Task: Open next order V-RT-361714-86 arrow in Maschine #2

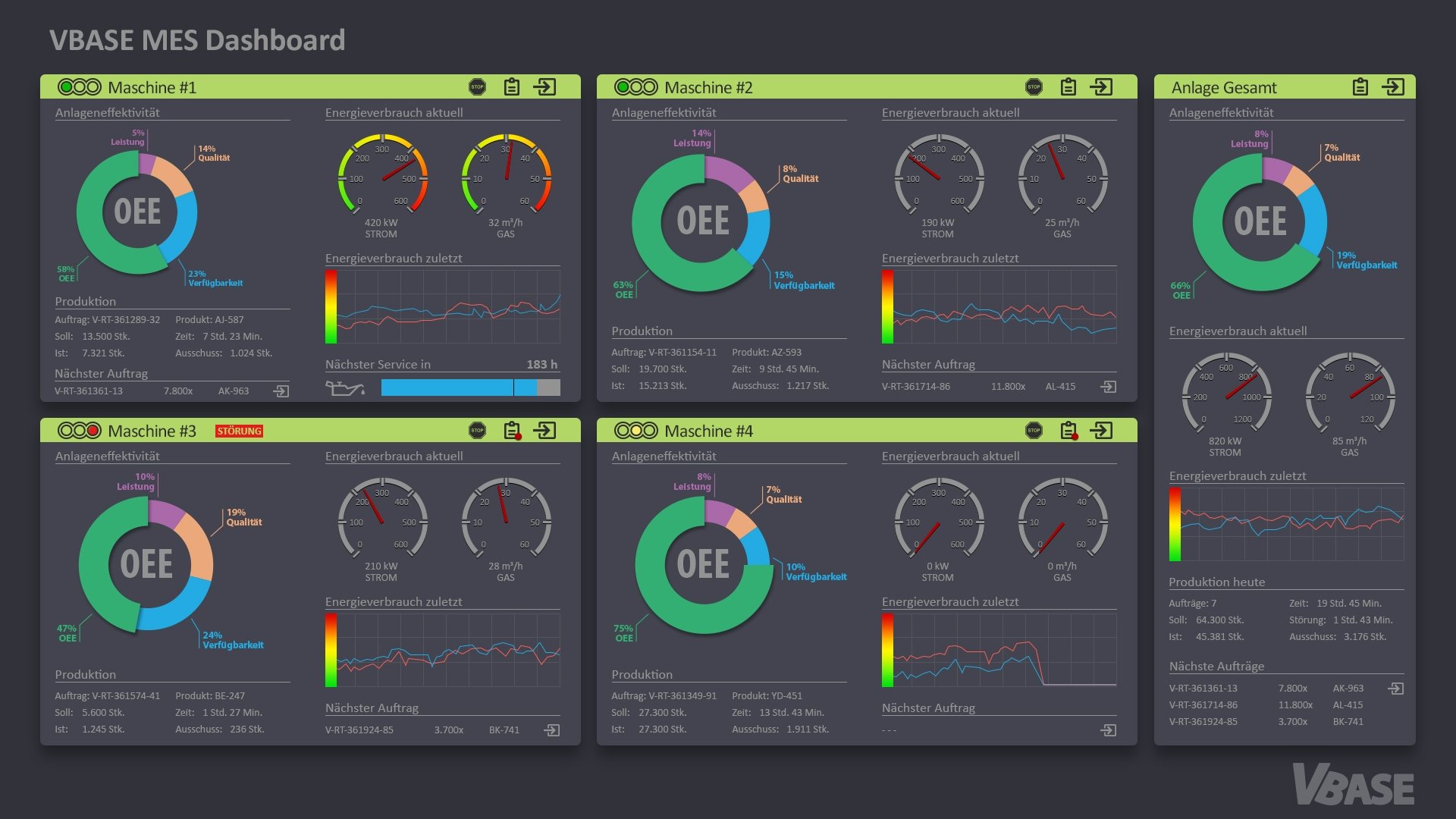Action: tap(1109, 387)
